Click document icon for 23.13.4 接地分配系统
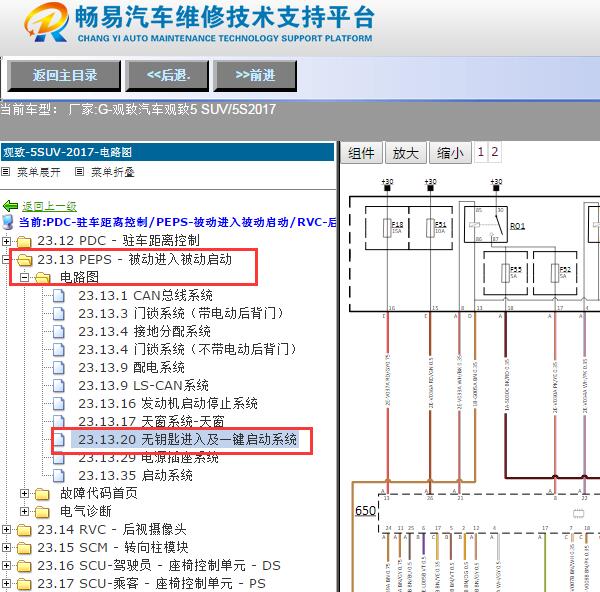The width and height of the screenshot is (600, 592). pos(59,332)
